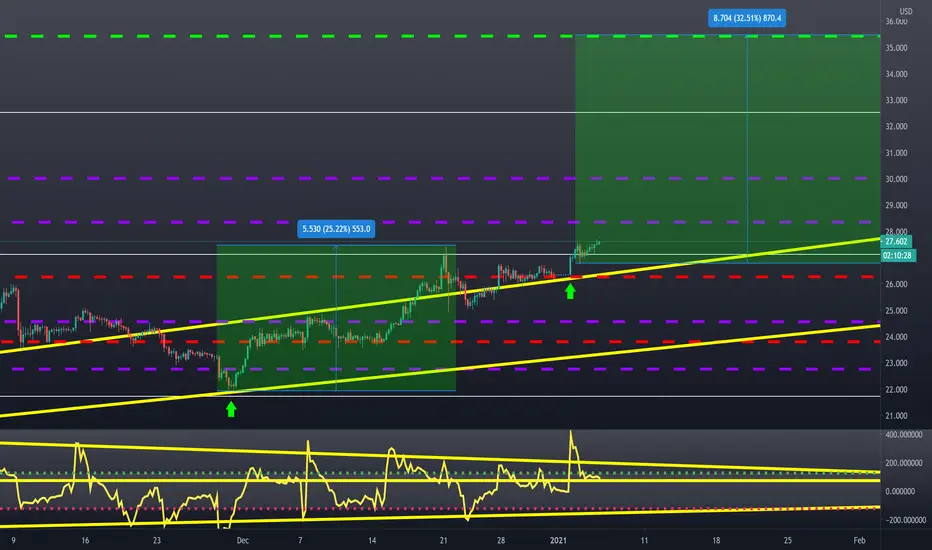932x550 pixels.
Task: Click the 31.000 price axis label
Action: [x=896, y=153]
